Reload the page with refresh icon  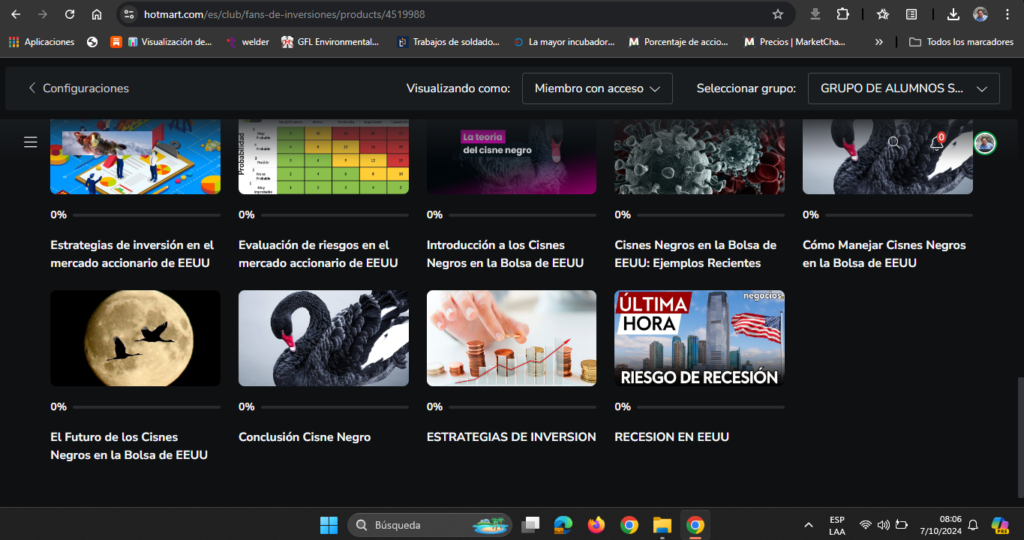point(69,14)
